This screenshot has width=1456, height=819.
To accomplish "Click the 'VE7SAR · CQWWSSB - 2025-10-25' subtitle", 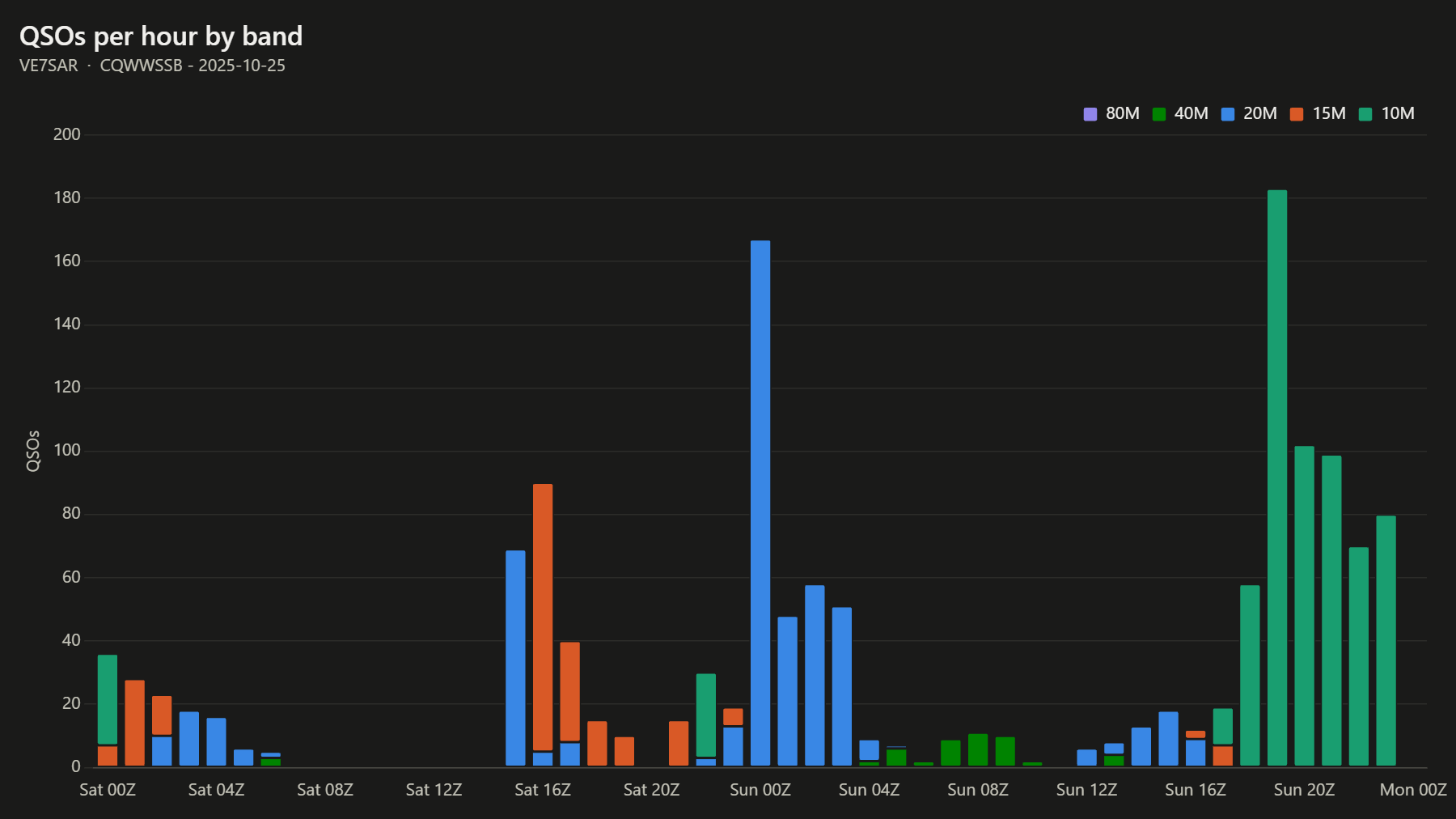I will 152,66.
